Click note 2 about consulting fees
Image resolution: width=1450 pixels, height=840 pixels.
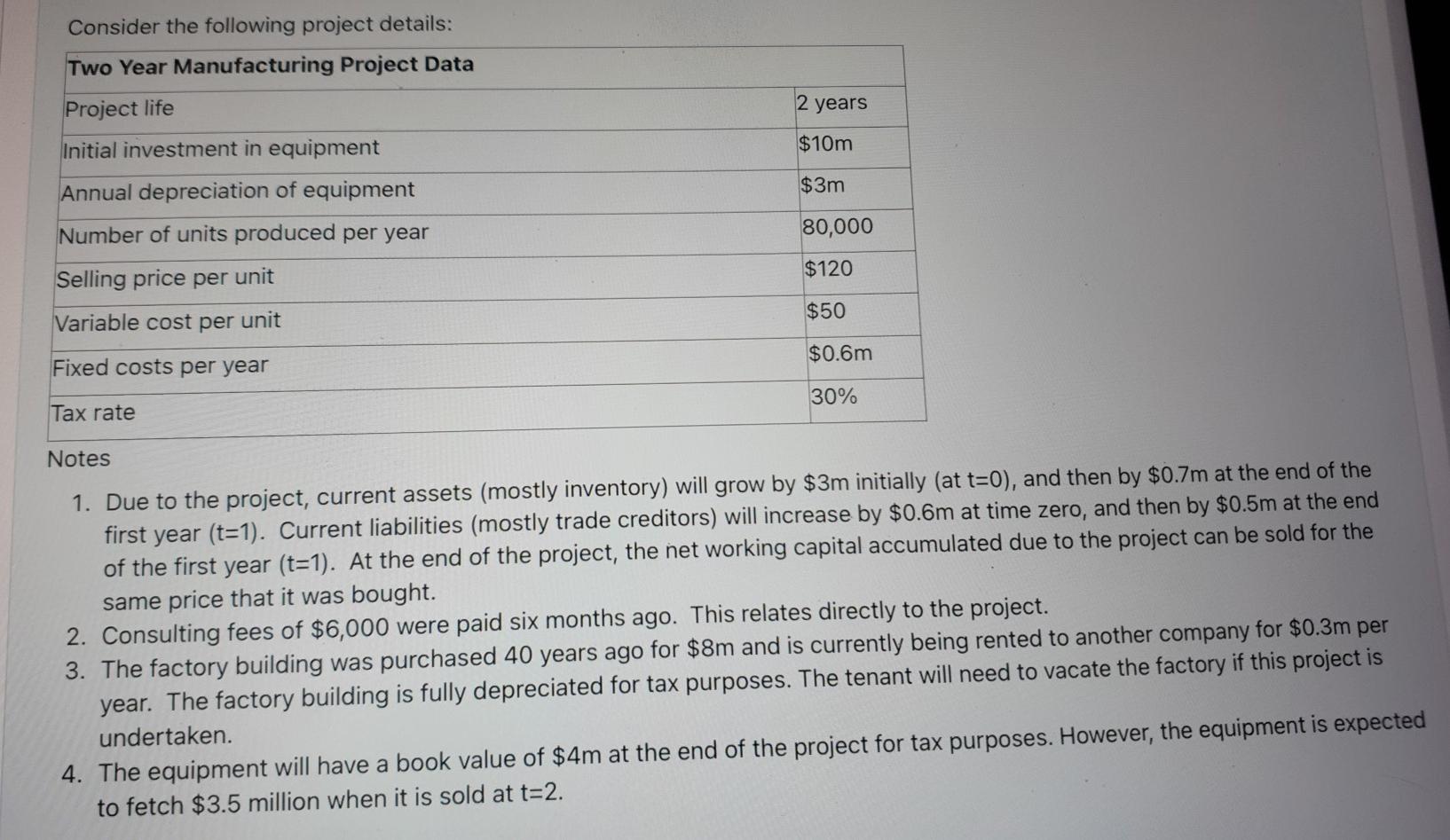pyautogui.click(x=557, y=621)
